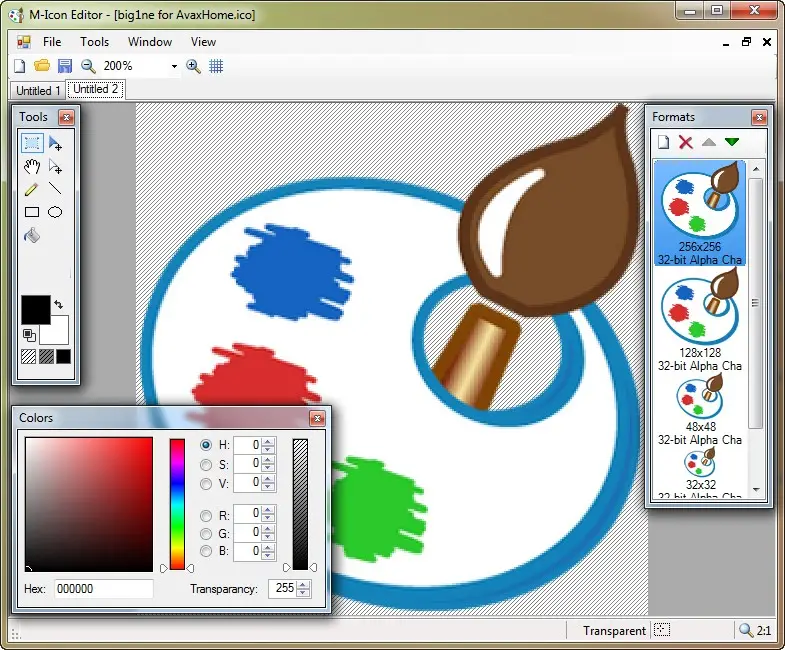
Task: Select the H hue radio button
Action: click(x=206, y=445)
